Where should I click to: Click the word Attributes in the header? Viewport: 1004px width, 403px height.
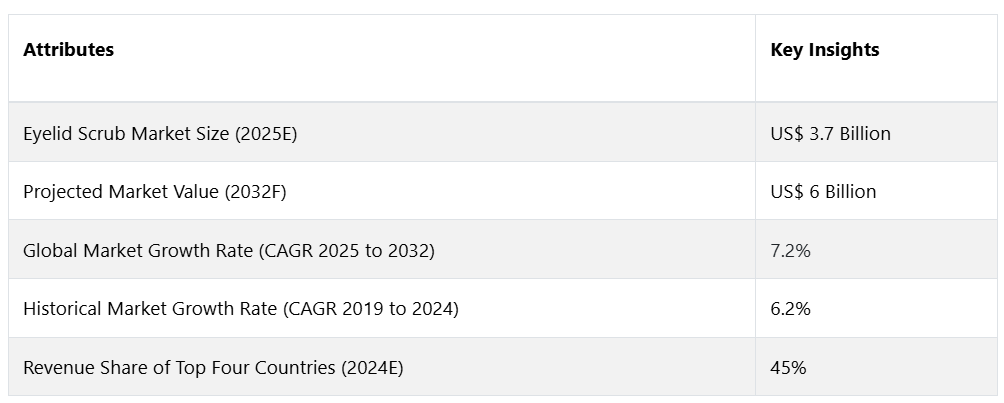[69, 50]
